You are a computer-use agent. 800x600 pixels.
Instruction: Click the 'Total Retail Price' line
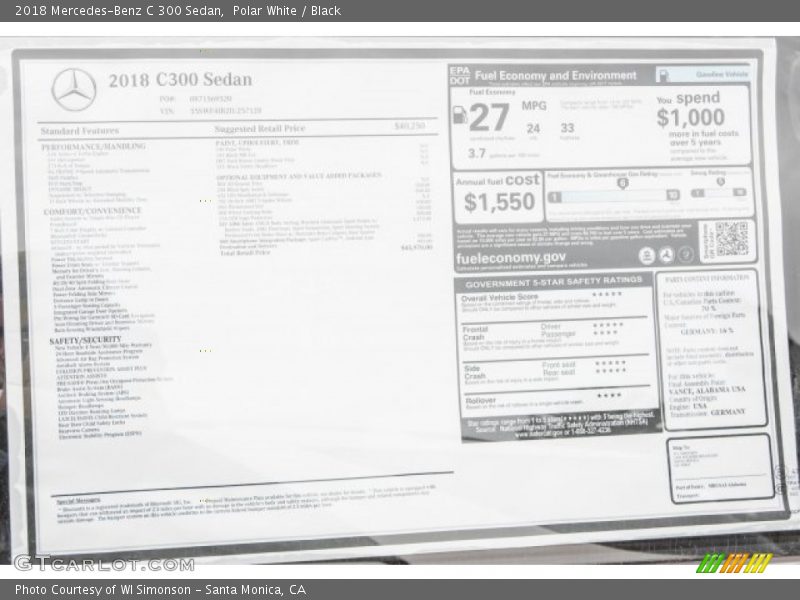[x=245, y=253]
